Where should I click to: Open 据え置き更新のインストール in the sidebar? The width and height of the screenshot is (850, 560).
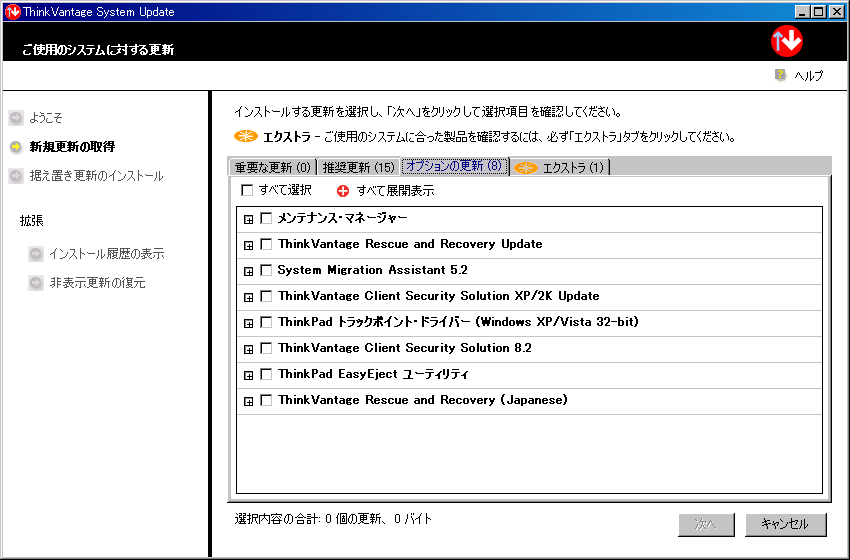coord(96,176)
